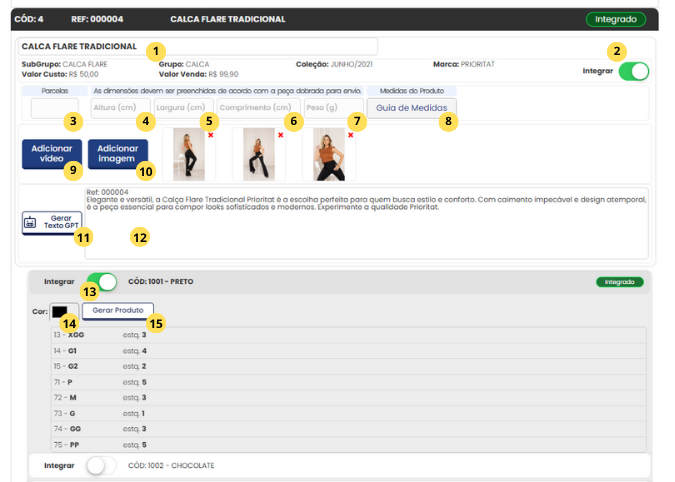The width and height of the screenshot is (675, 482).
Task: Open the first product photo thumbnail
Action: click(x=188, y=155)
